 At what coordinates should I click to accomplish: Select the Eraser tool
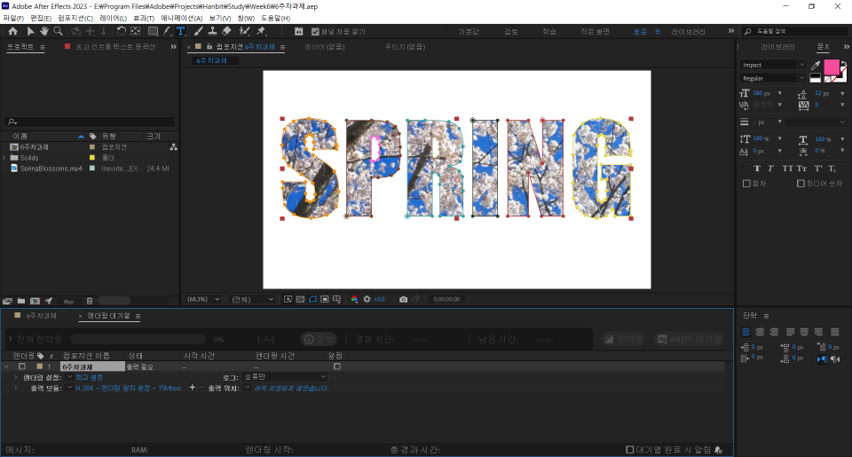pyautogui.click(x=227, y=32)
